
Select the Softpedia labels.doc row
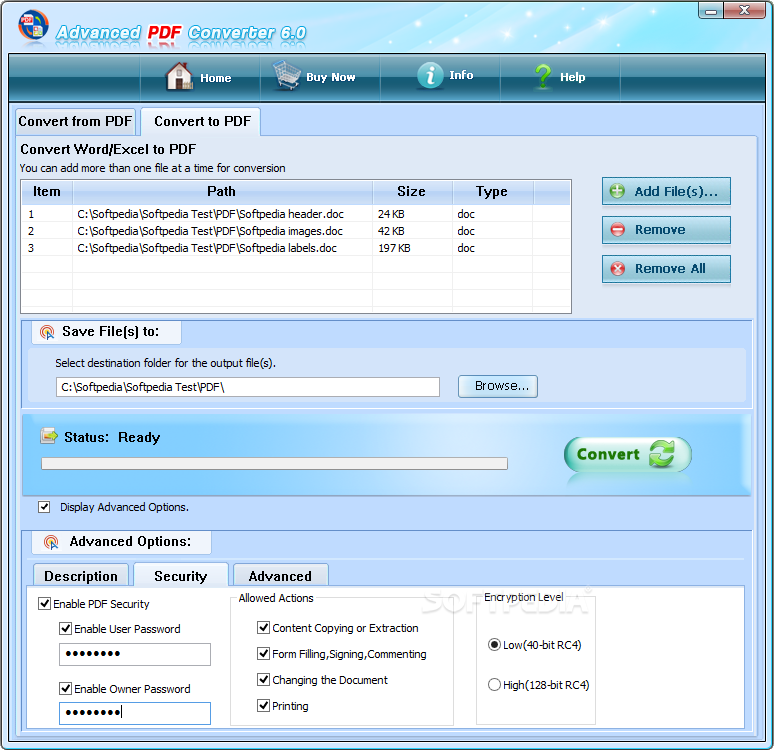[x=295, y=248]
